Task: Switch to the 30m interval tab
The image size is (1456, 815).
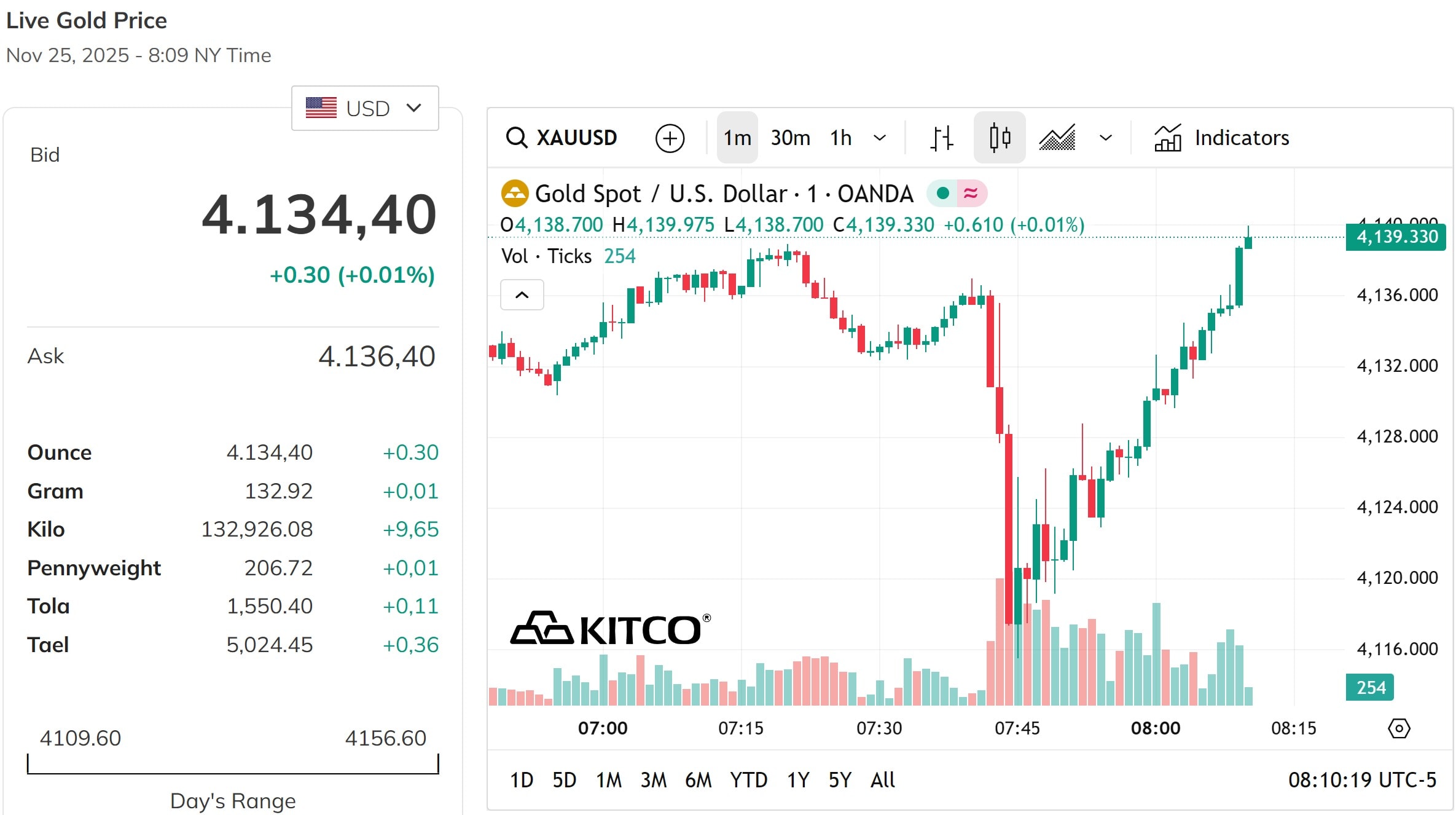Action: pyautogui.click(x=790, y=137)
